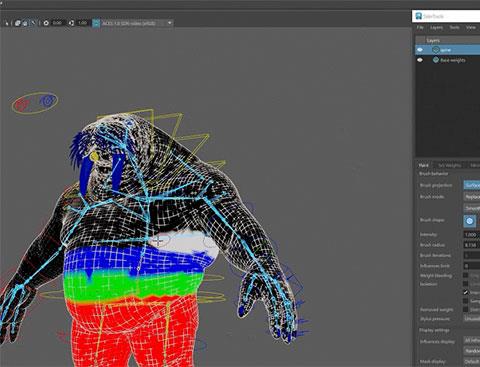This screenshot has height=367, width=480.
Task: Open the Tools menu in ngSkinTools
Action: 454,28
